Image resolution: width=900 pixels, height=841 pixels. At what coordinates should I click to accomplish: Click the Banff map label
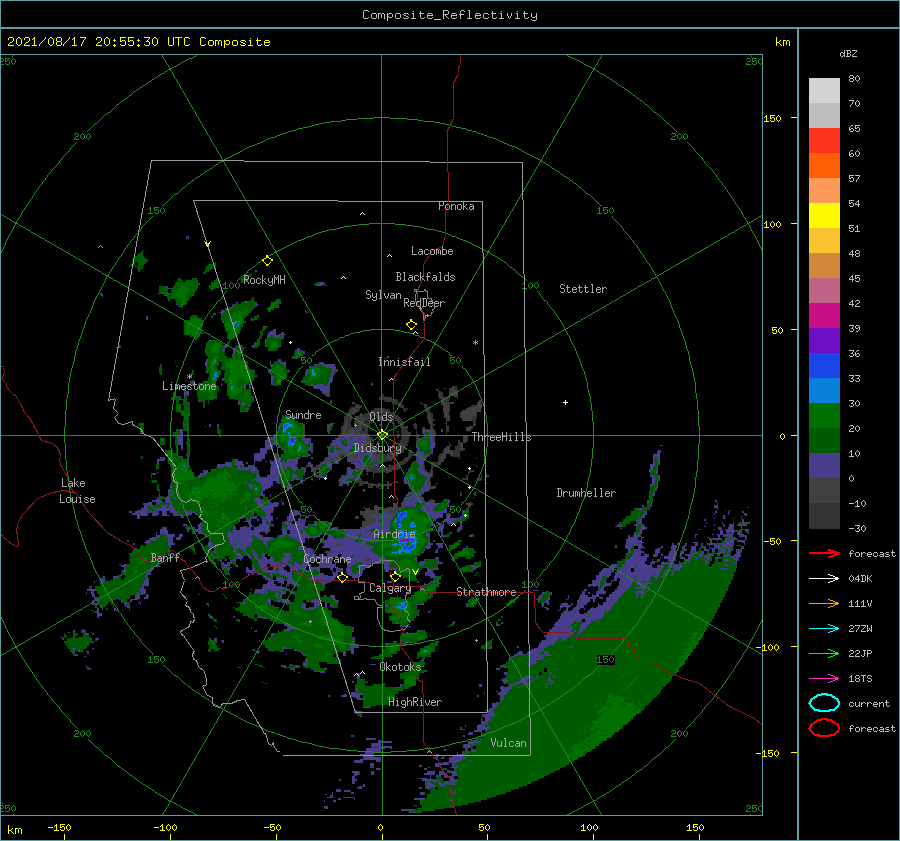(165, 557)
